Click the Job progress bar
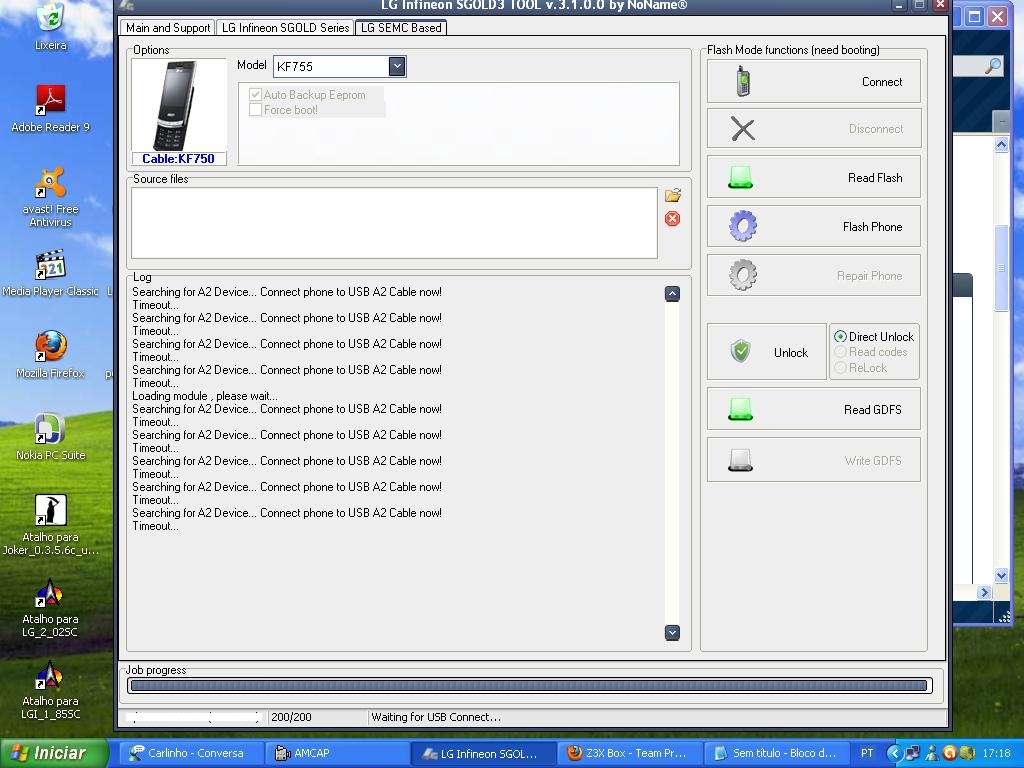The width and height of the screenshot is (1024, 768). pos(530,685)
